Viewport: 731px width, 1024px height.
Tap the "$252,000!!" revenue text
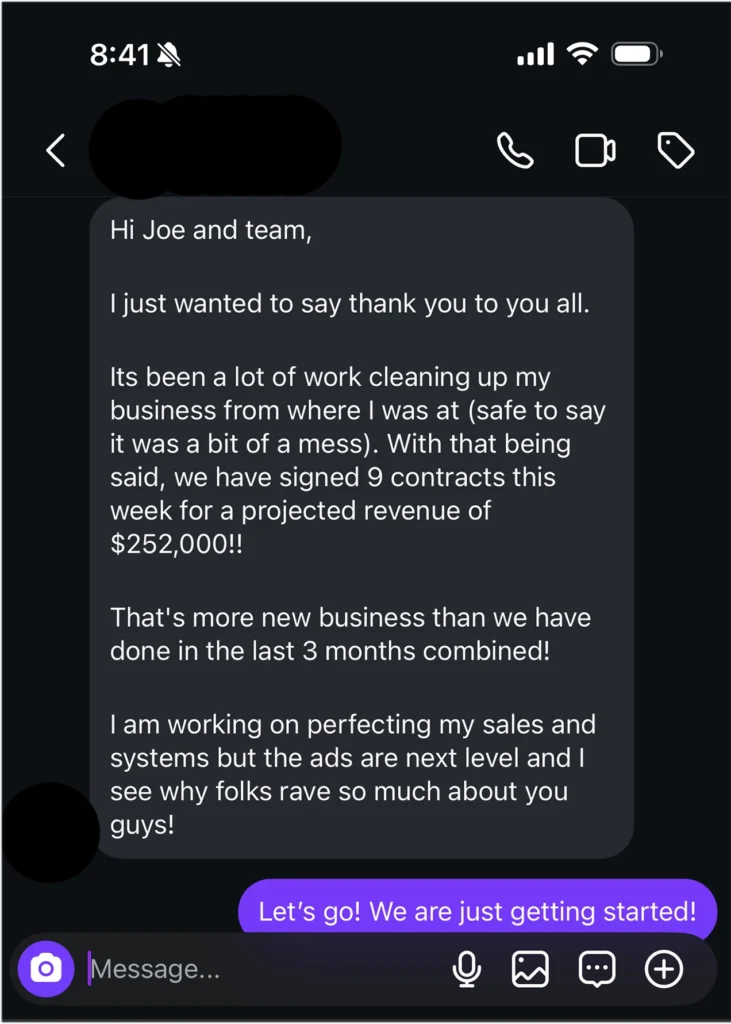[176, 547]
